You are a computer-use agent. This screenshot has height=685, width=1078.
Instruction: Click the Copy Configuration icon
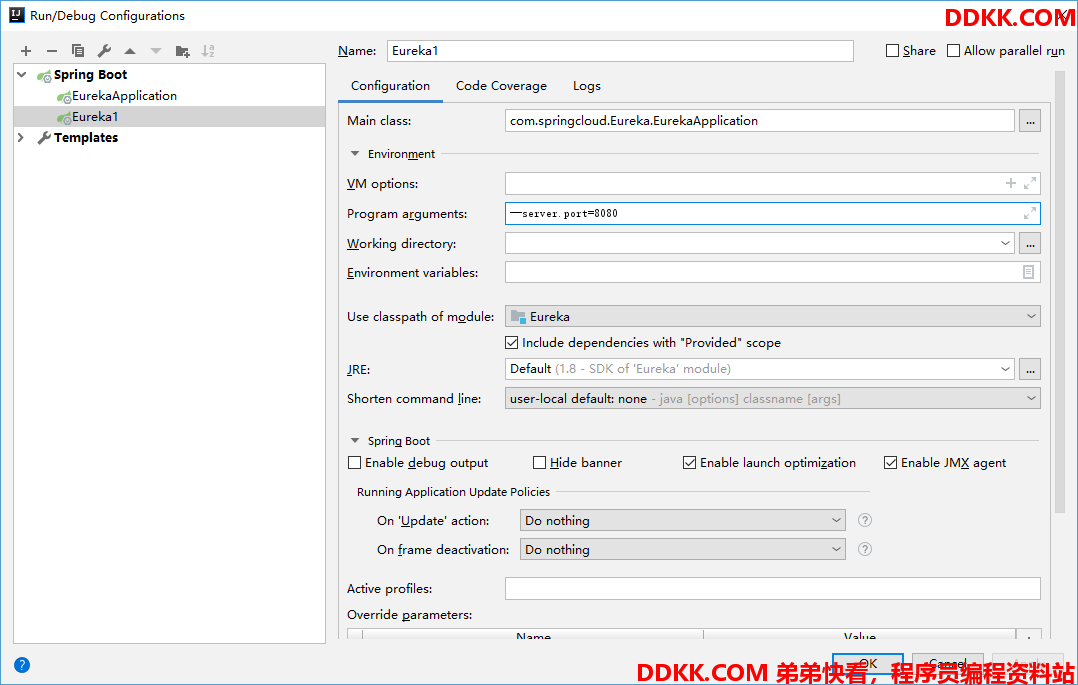(x=78, y=51)
